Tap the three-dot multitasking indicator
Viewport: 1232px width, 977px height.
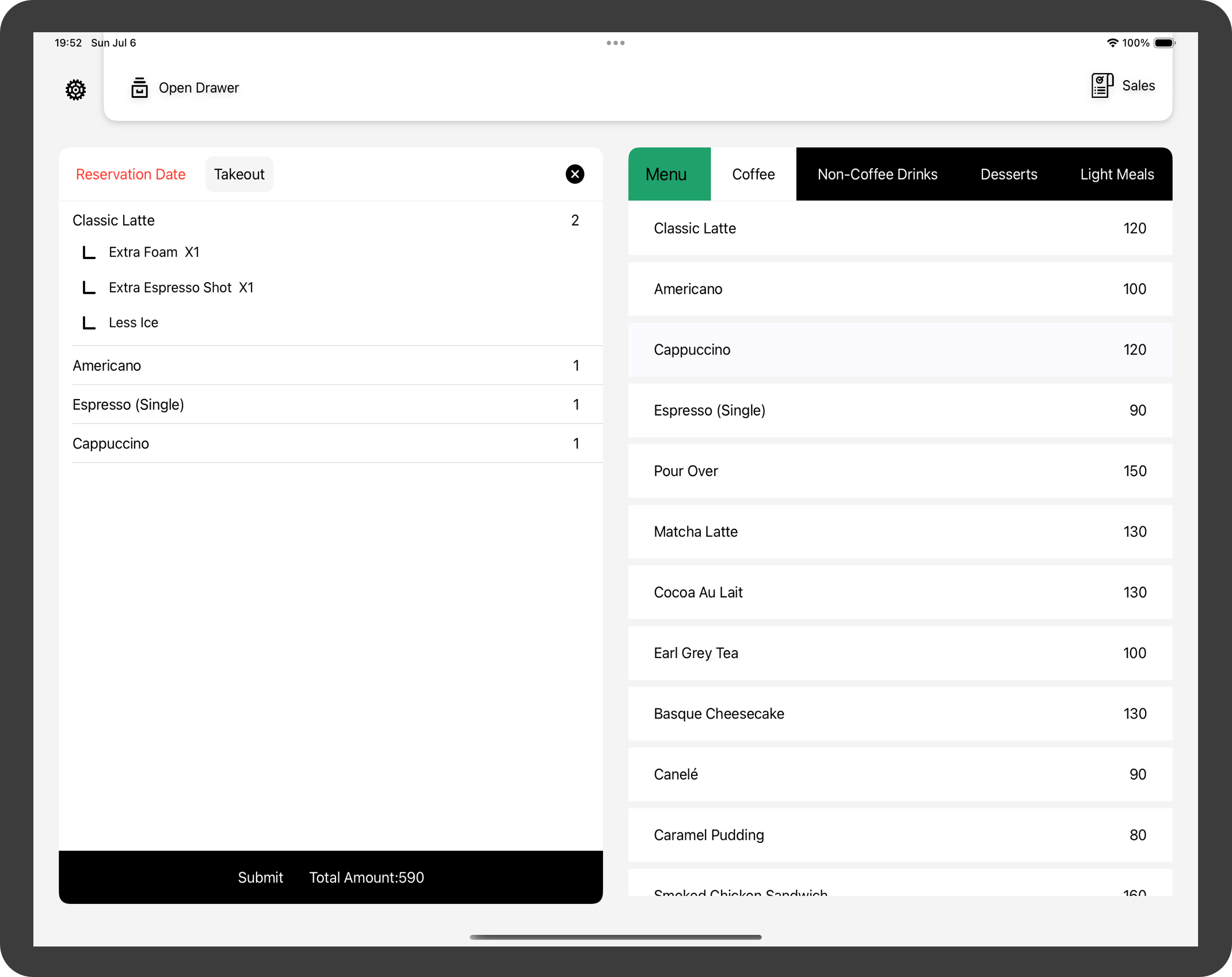click(x=615, y=43)
